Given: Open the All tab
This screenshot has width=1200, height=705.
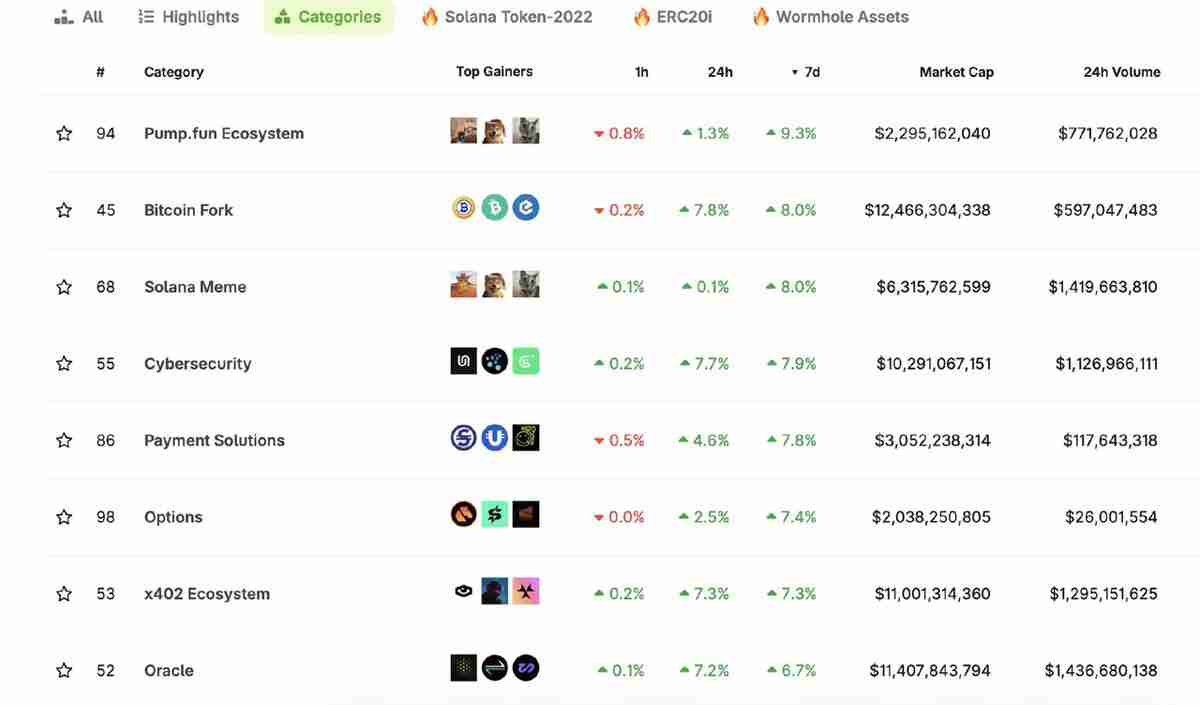Looking at the screenshot, I should click(79, 17).
